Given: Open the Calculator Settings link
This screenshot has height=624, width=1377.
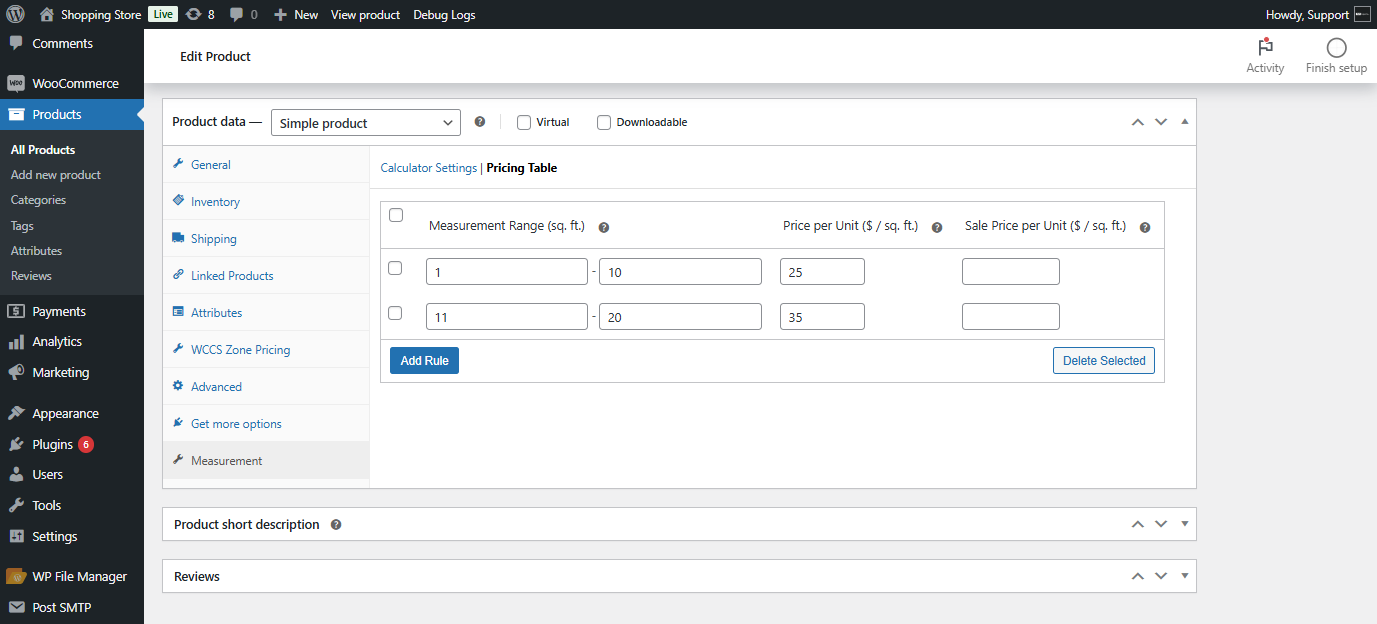Looking at the screenshot, I should (429, 168).
